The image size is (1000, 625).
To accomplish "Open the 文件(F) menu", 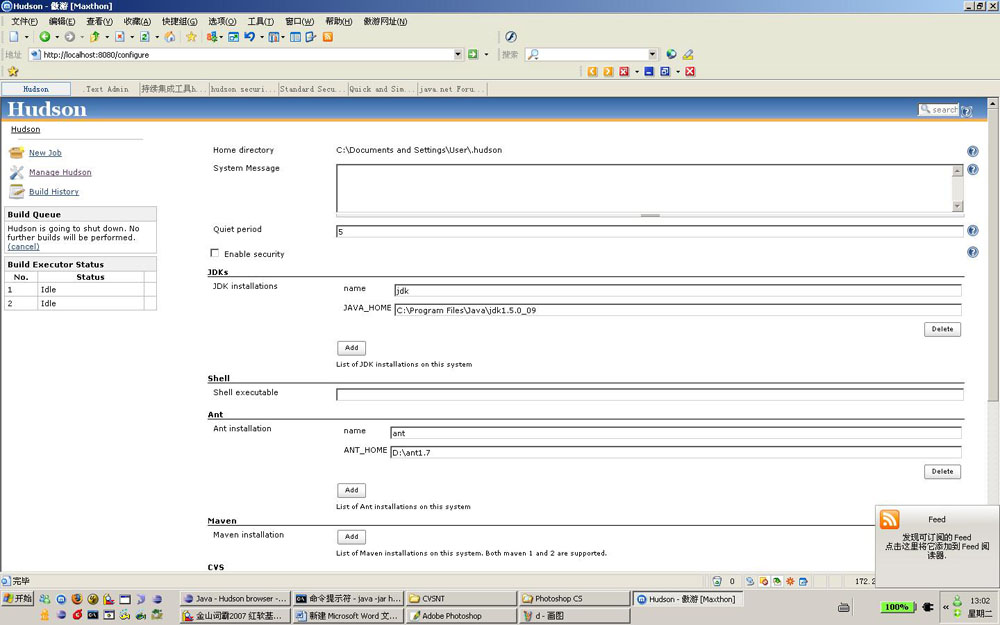I will (24, 22).
